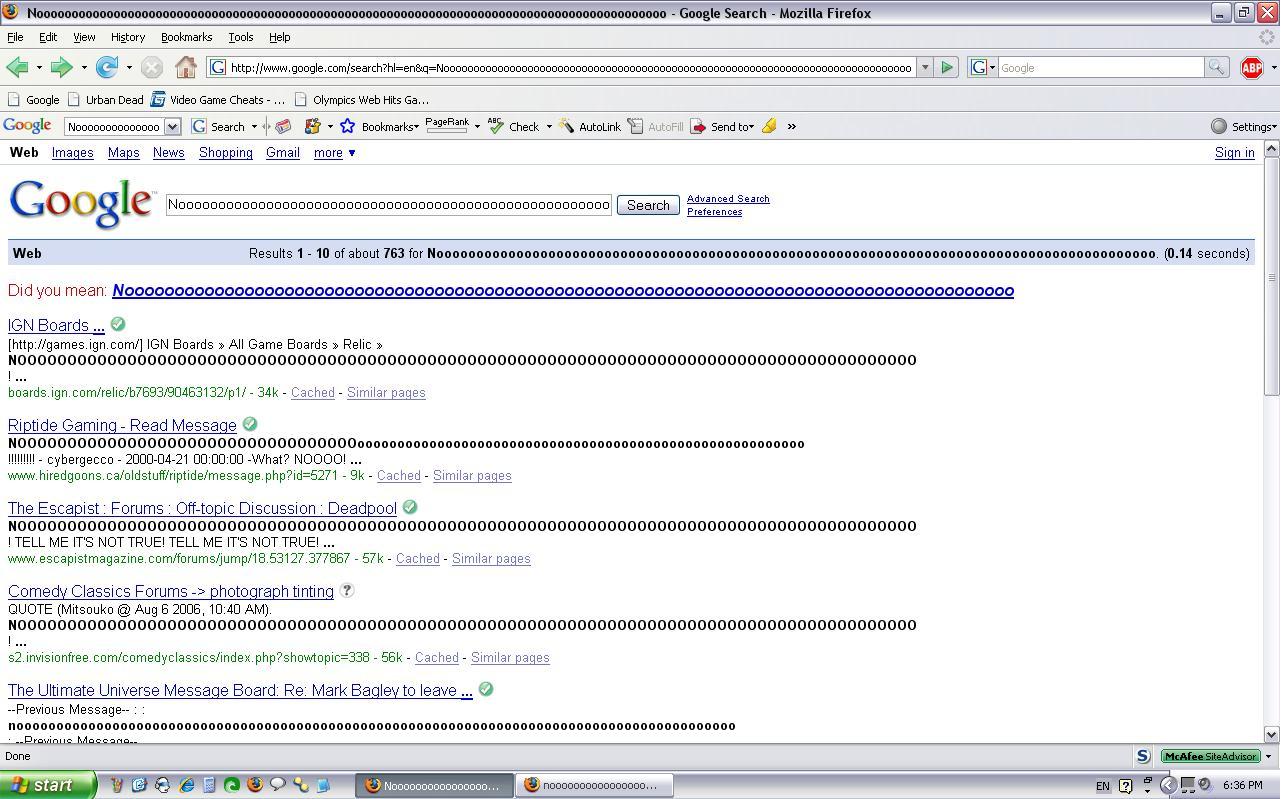Open Send to on Google toolbar
Image resolution: width=1282 pixels, height=799 pixels.
(x=722, y=127)
